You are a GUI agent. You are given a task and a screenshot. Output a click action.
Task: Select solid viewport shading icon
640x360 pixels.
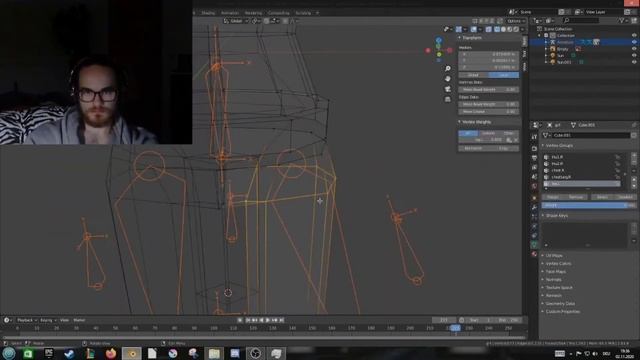coord(503,29)
